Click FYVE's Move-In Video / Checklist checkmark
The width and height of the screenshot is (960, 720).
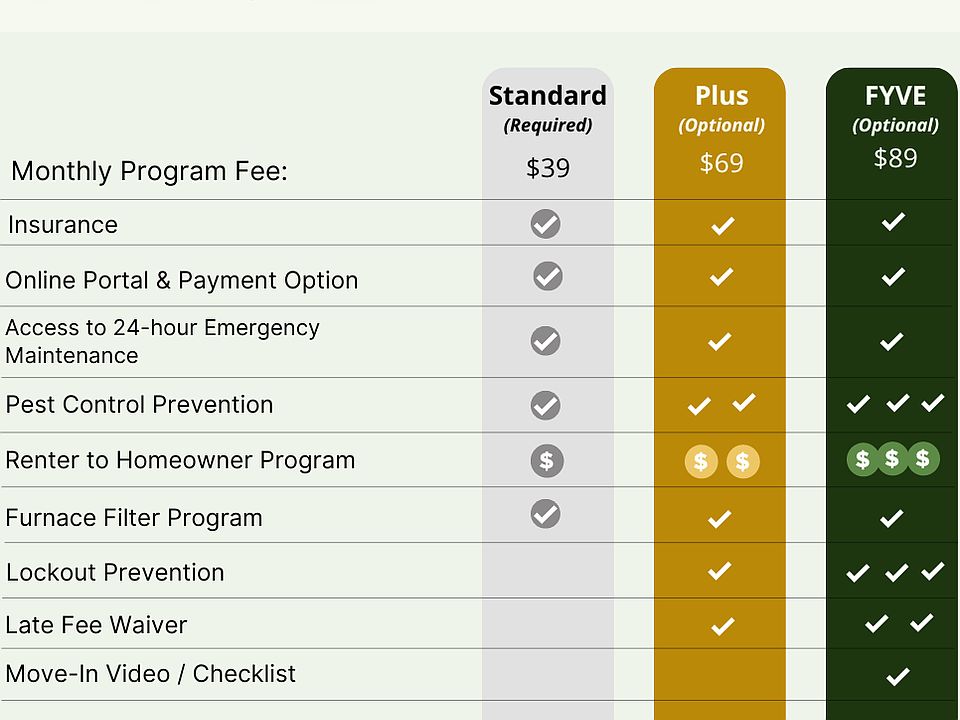click(x=897, y=677)
